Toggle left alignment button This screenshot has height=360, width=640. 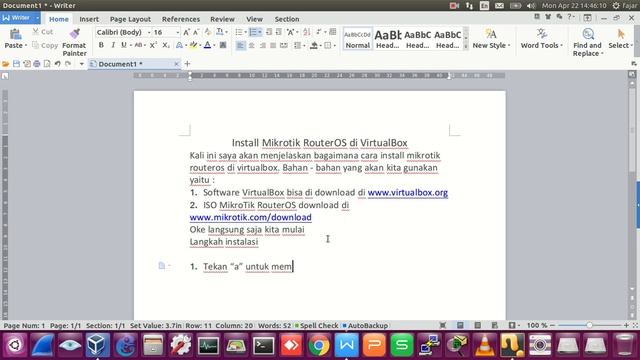240,45
